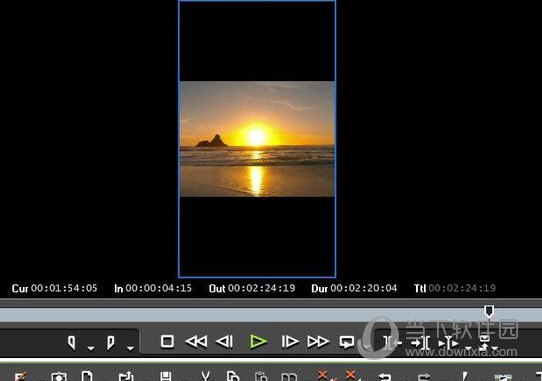
Task: Click the sunset video preview frame
Action: (x=257, y=139)
